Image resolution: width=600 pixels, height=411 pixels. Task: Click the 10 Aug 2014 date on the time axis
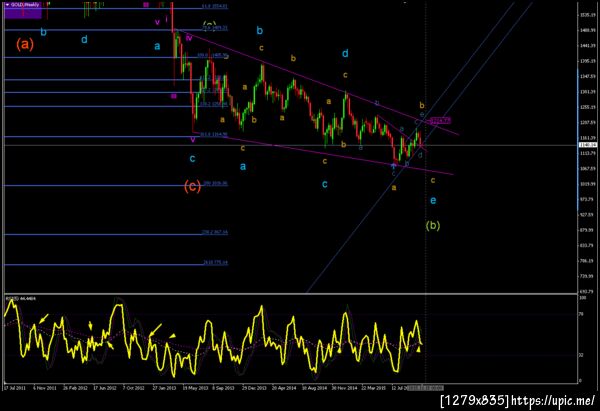(315, 388)
